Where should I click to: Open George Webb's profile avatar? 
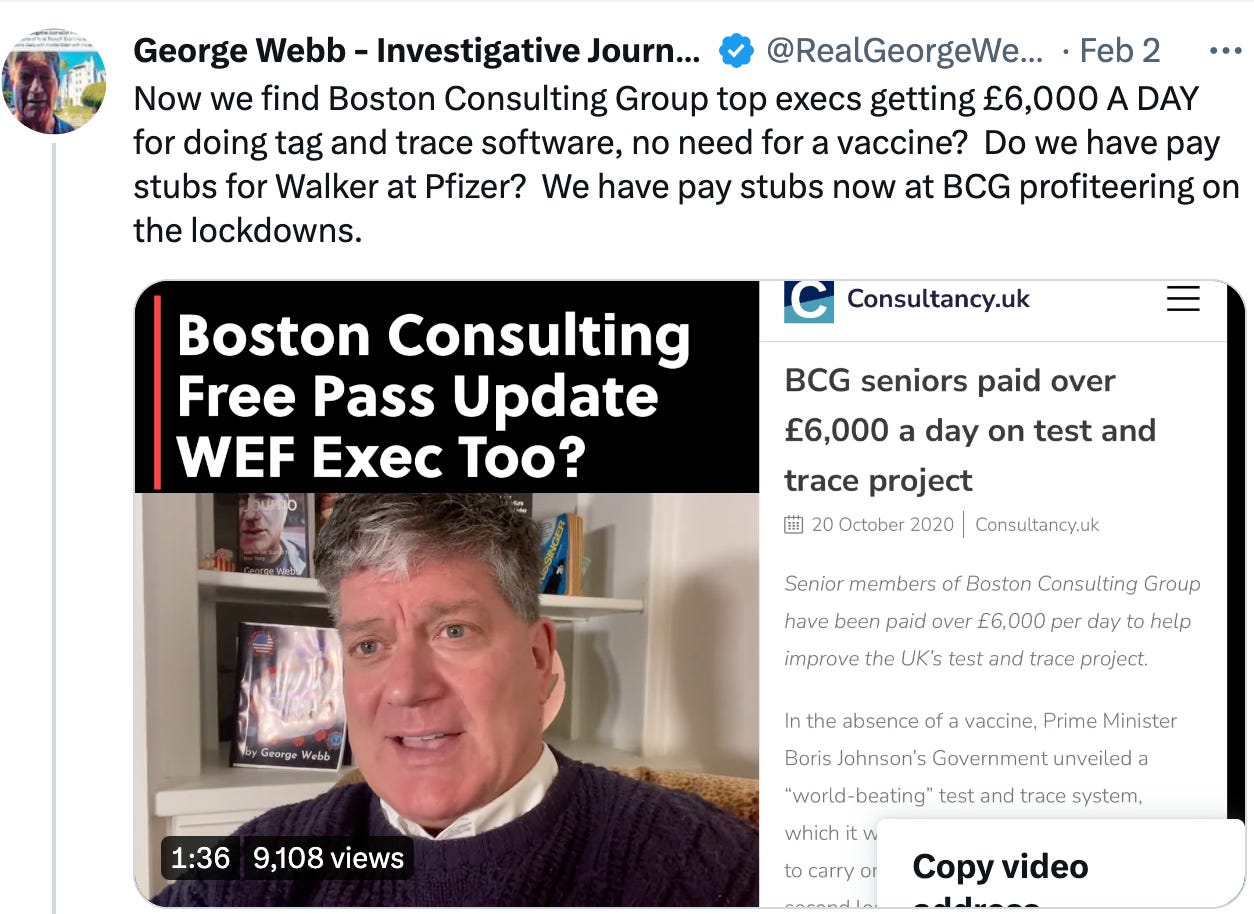pyautogui.click(x=54, y=82)
